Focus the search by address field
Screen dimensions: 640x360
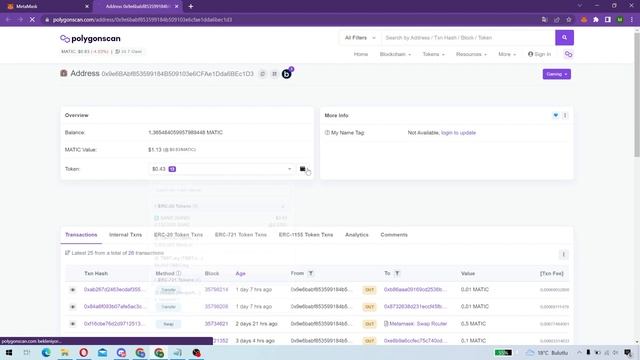(x=468, y=38)
